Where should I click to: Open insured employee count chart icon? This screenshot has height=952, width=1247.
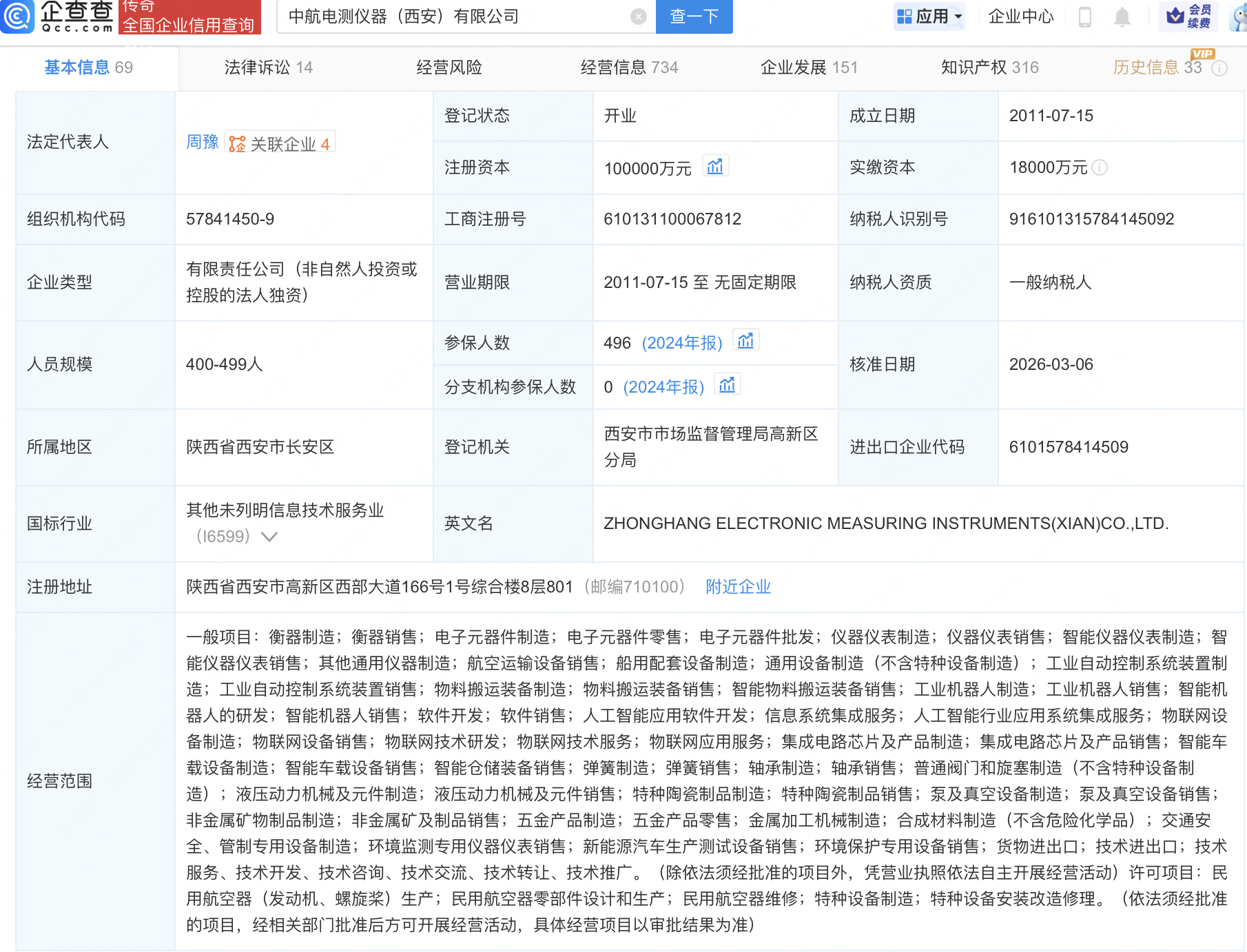[x=745, y=342]
